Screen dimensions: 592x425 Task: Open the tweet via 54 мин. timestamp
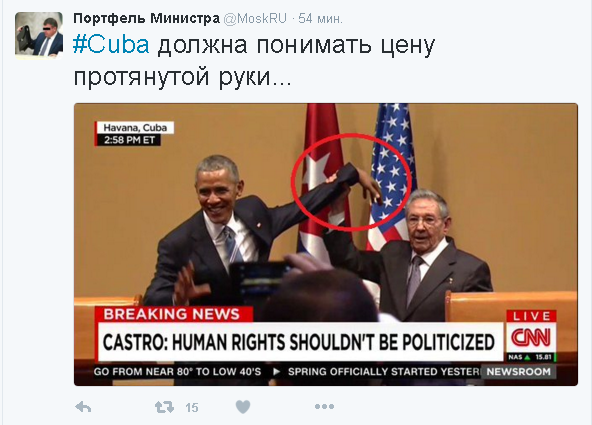(321, 18)
